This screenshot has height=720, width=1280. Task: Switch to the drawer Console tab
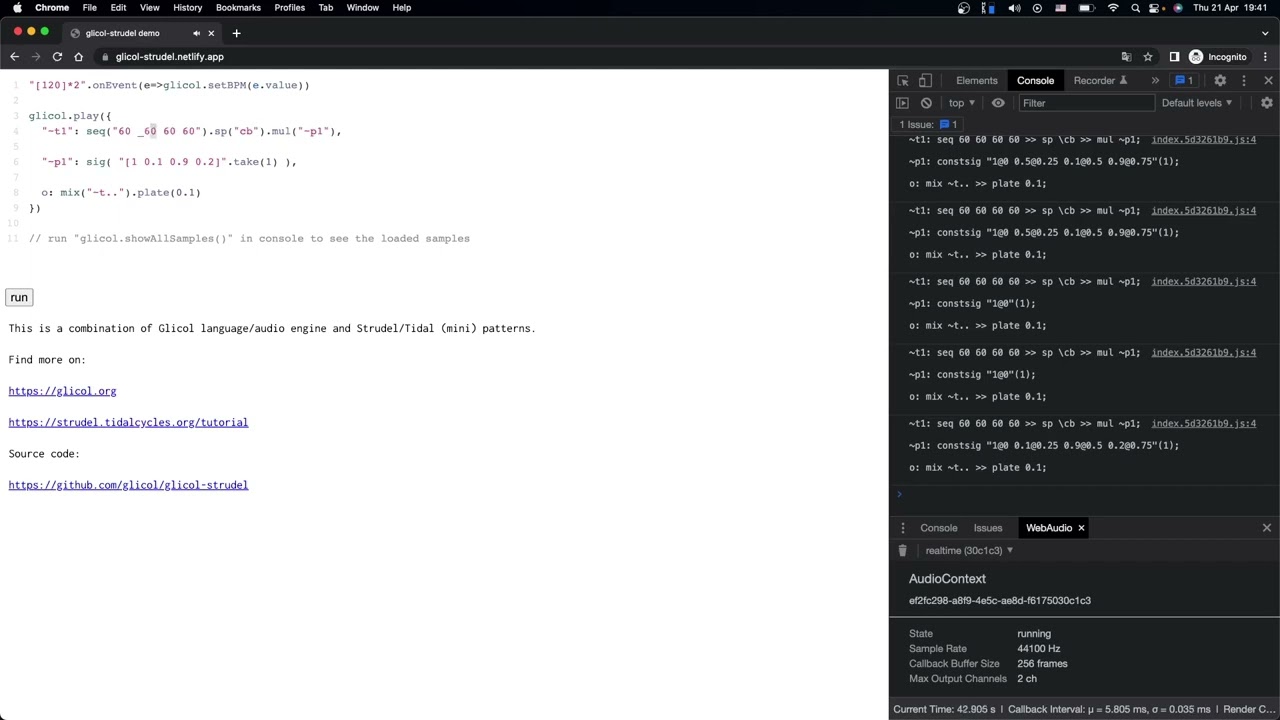tap(938, 528)
